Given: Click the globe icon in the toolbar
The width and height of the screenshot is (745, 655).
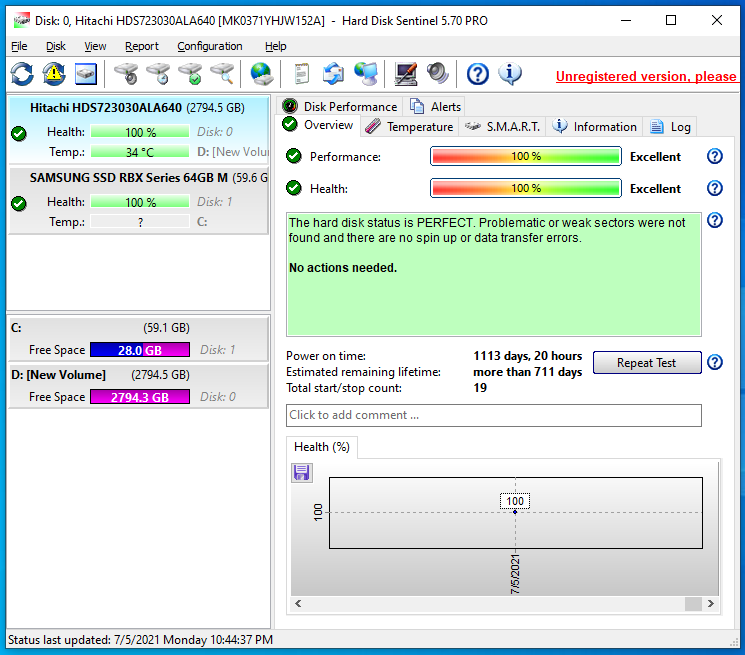Looking at the screenshot, I should (x=262, y=73).
